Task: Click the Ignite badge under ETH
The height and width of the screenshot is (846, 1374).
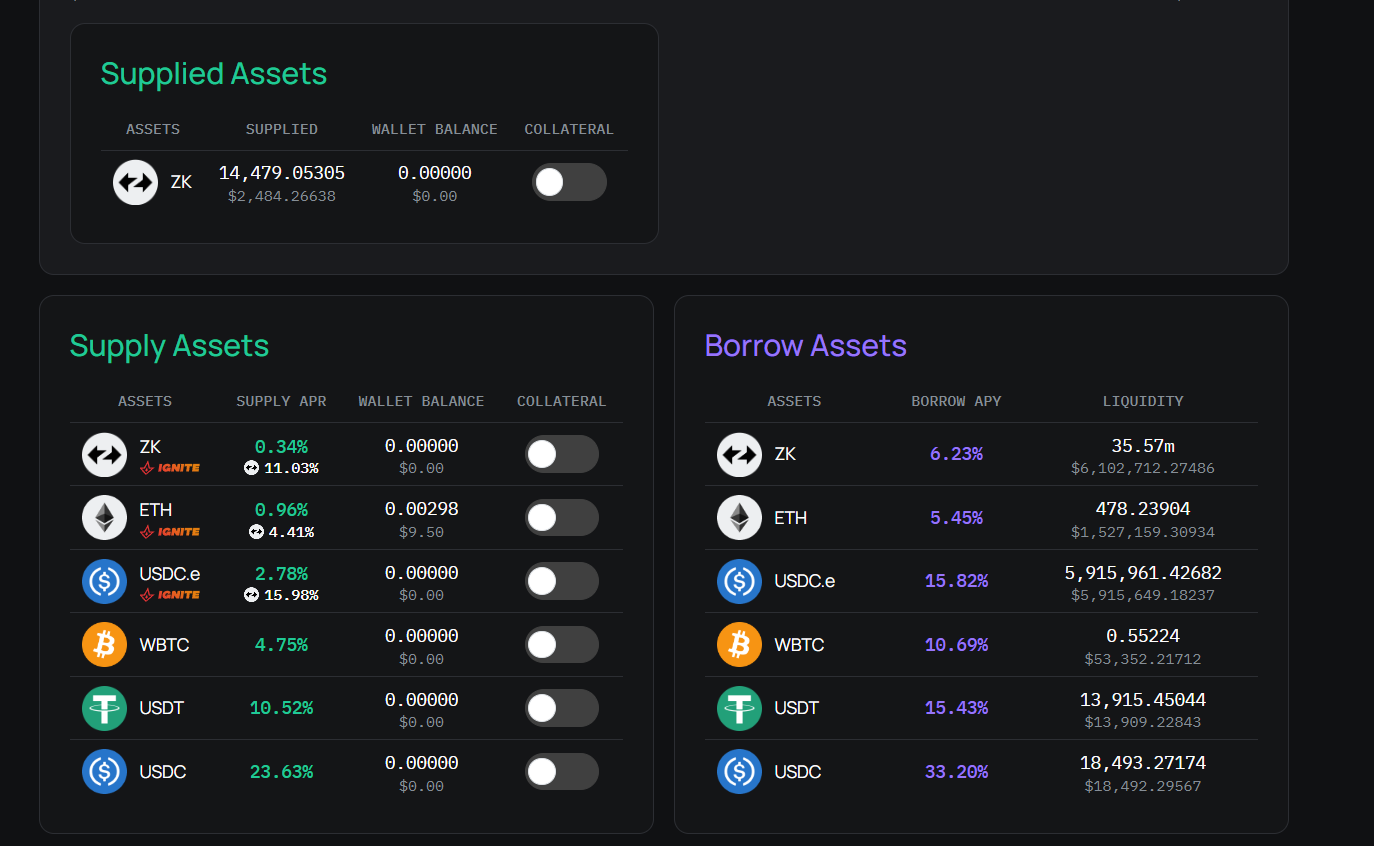Action: 170,532
